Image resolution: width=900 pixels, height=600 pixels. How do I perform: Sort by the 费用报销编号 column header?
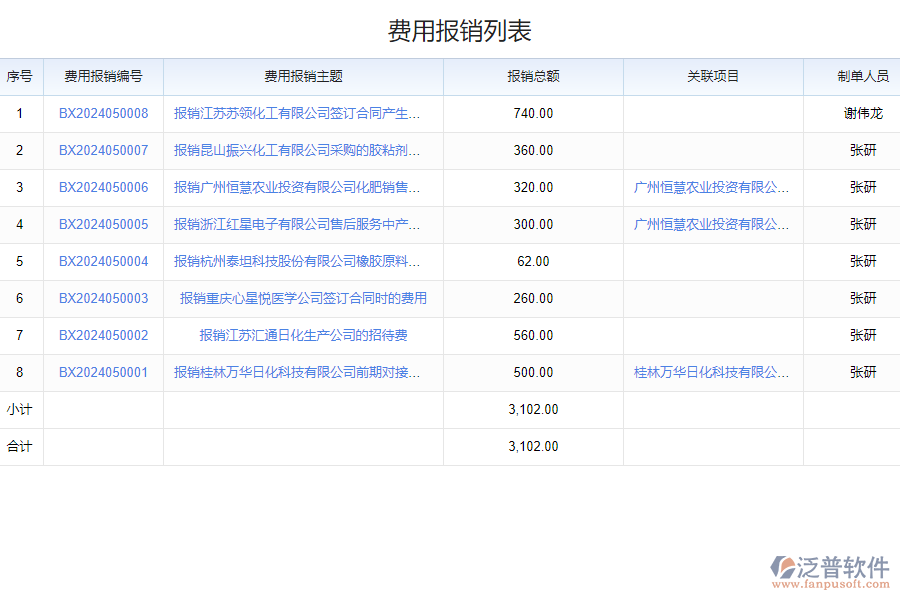click(x=104, y=76)
